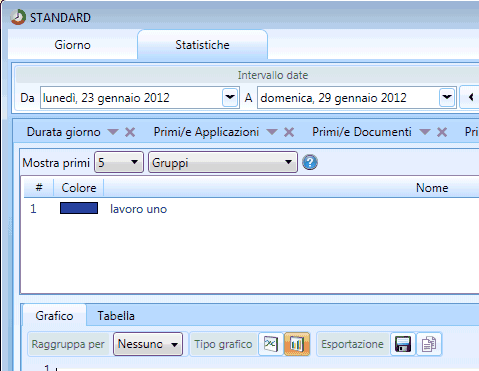The image size is (479, 371).
Task: Close the Durata giorno panel with X
Action: click(130, 132)
